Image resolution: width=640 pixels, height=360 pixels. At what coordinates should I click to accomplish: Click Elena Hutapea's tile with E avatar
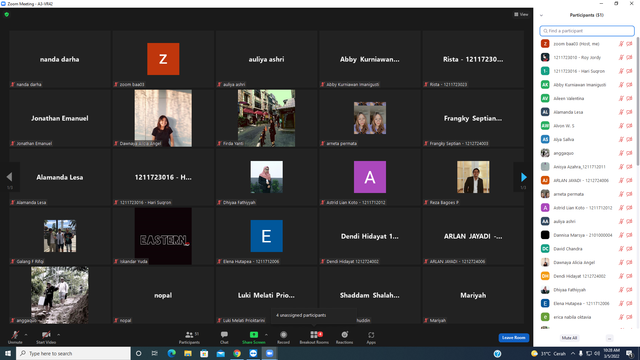point(266,236)
